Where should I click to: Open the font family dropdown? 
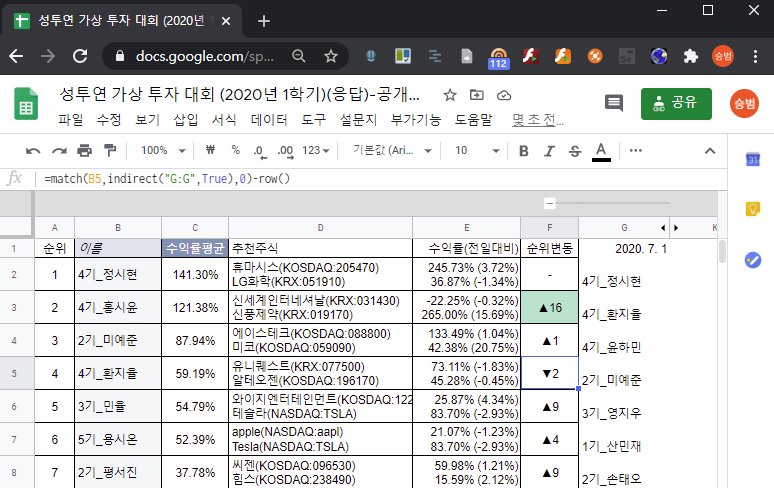392,150
